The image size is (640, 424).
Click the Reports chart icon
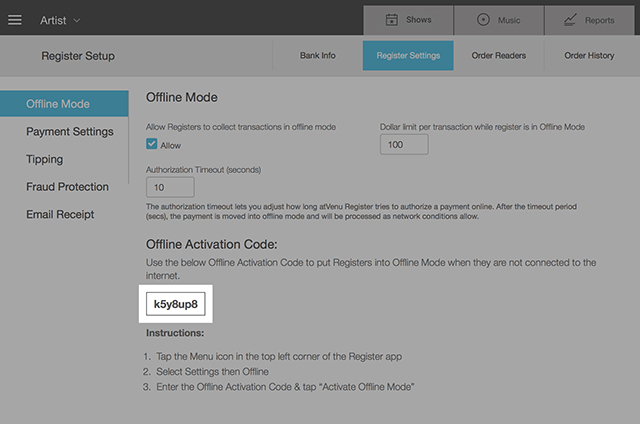(570, 19)
